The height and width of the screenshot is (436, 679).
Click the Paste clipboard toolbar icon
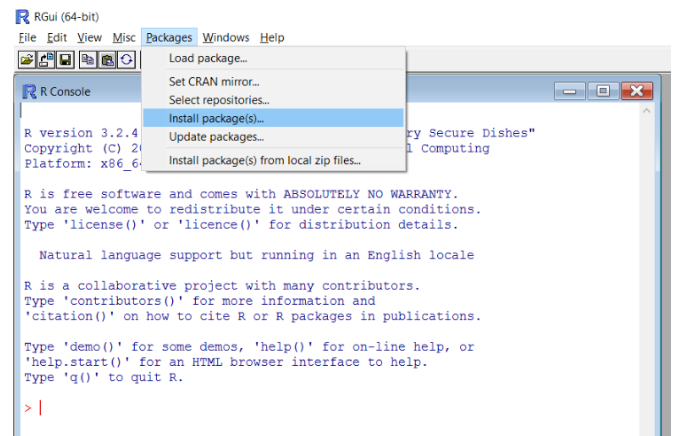[x=107, y=60]
